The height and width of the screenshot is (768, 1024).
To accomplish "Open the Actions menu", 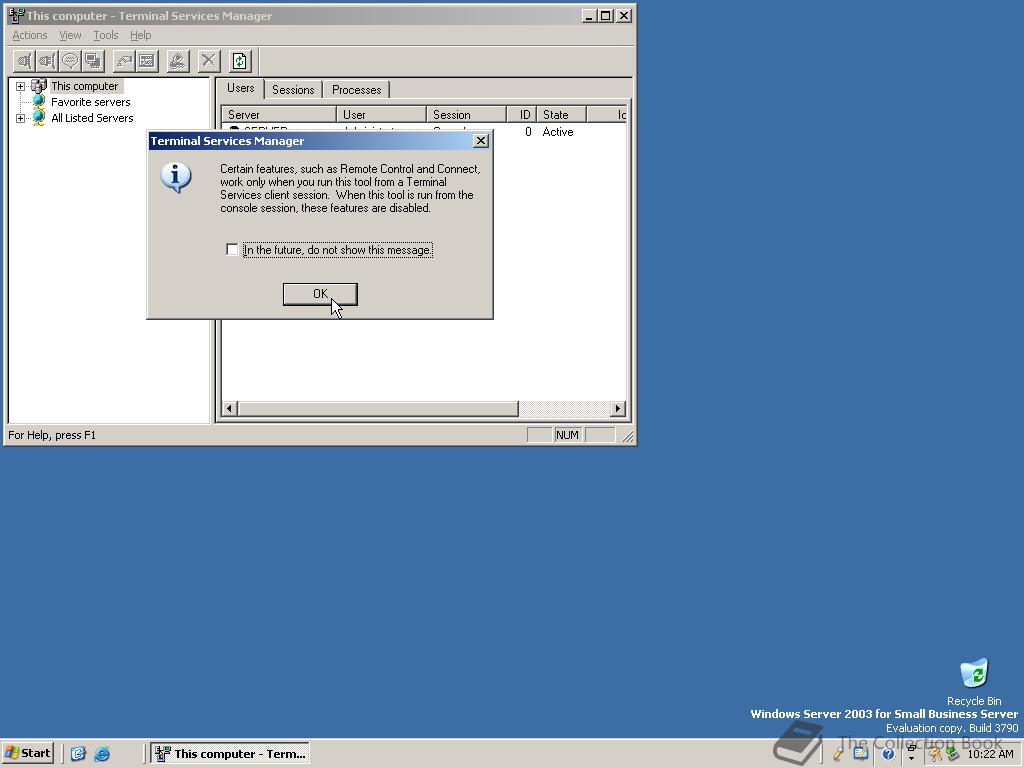I will (x=30, y=35).
